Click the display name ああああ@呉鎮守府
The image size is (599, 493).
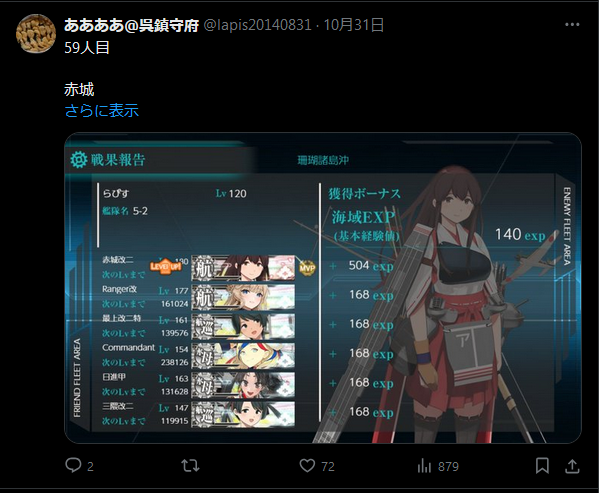[131, 25]
